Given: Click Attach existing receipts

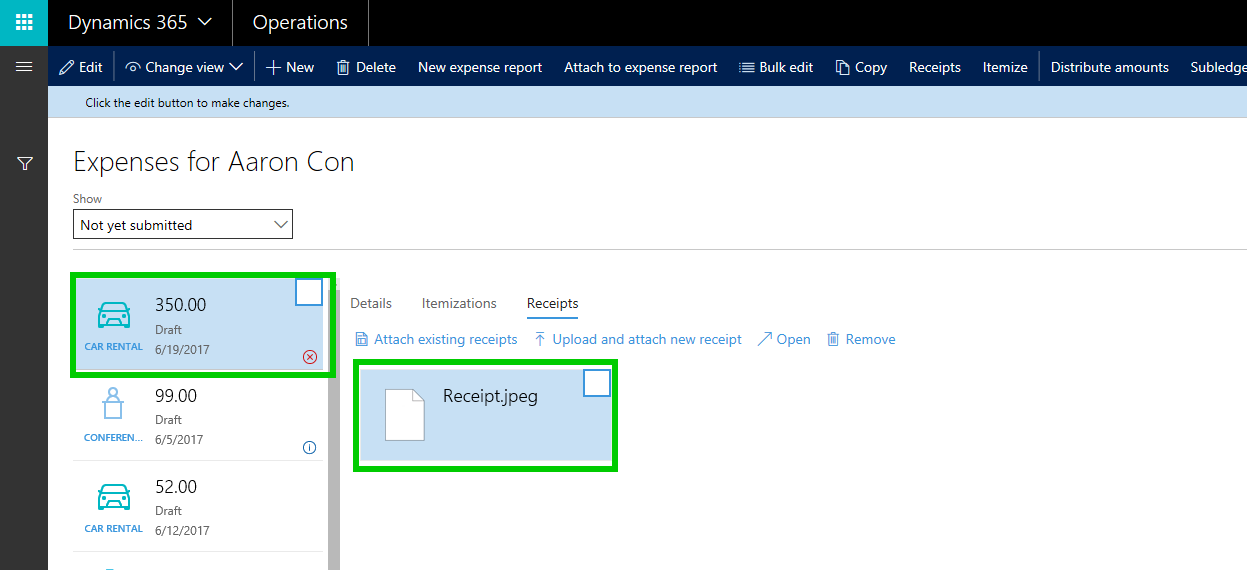Looking at the screenshot, I should (x=437, y=339).
